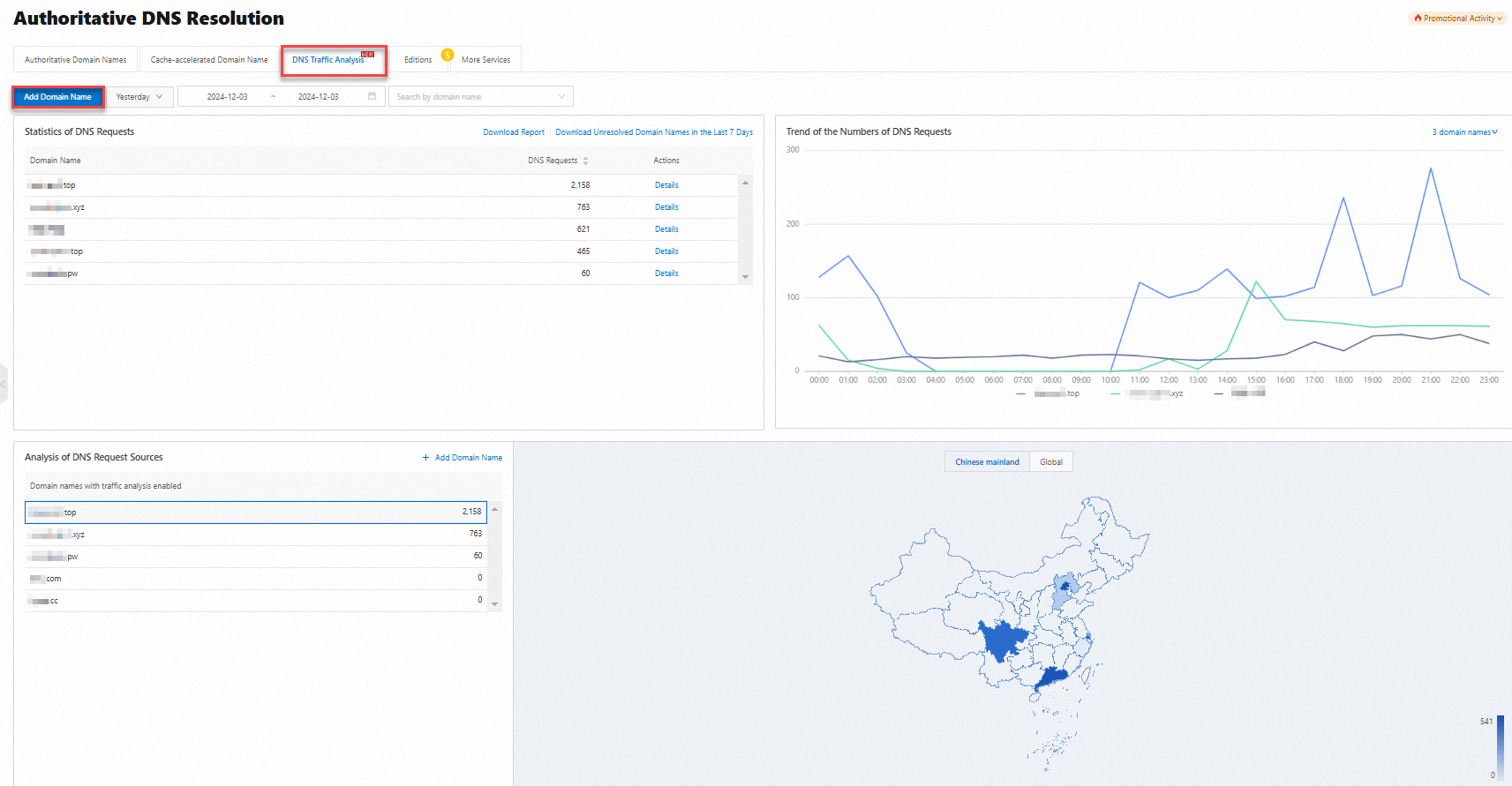Toggle the .xyz series in chart legend
This screenshot has height=786, width=1512.
1147,393
